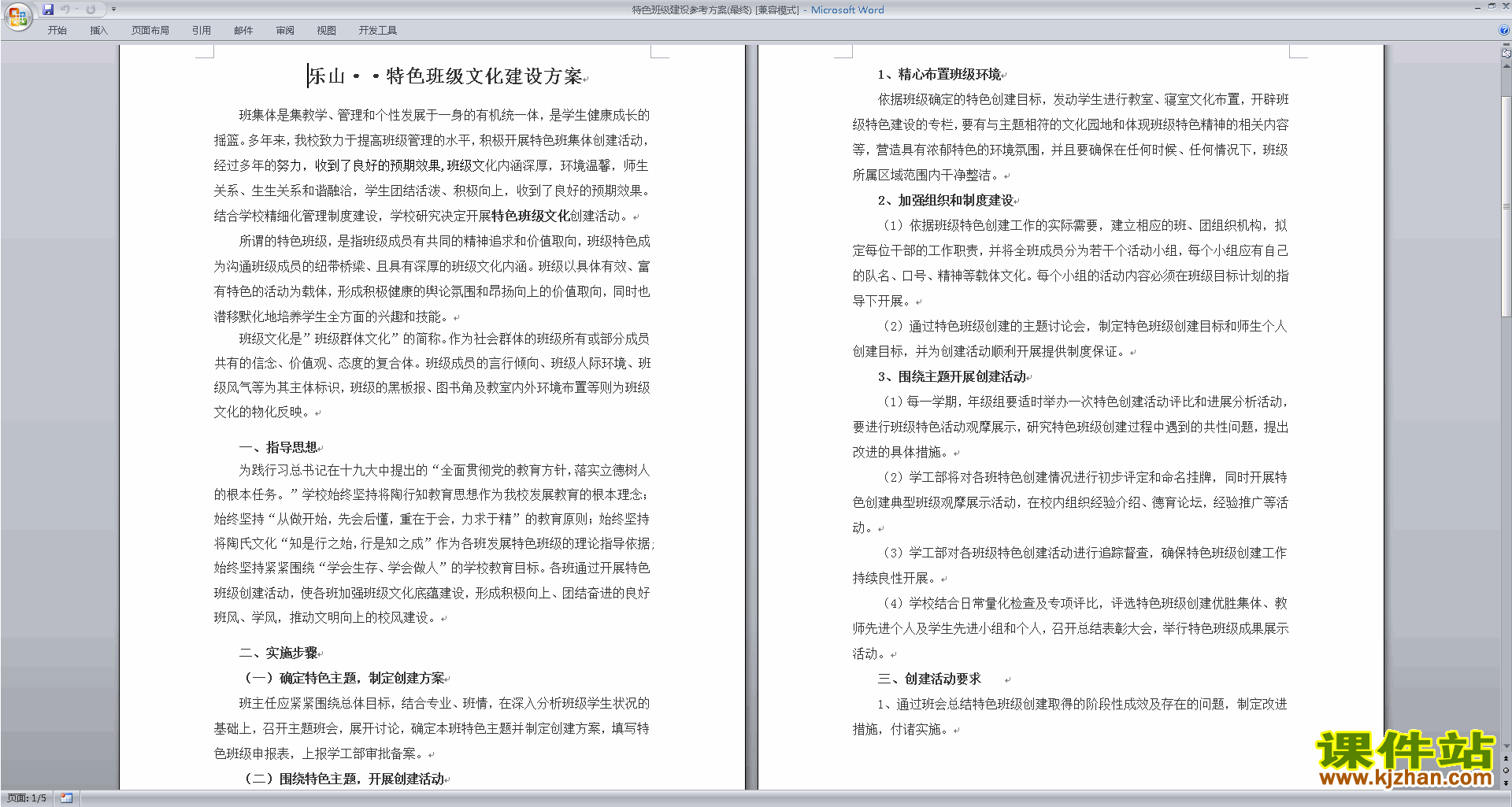Click the vertical scrollbar up arrow

point(1506,66)
